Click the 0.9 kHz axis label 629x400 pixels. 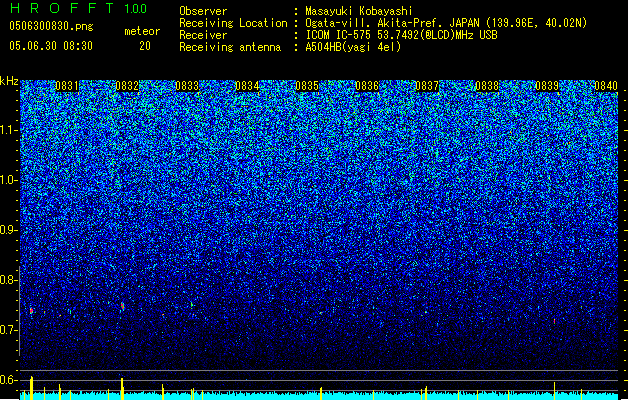click(x=8, y=230)
